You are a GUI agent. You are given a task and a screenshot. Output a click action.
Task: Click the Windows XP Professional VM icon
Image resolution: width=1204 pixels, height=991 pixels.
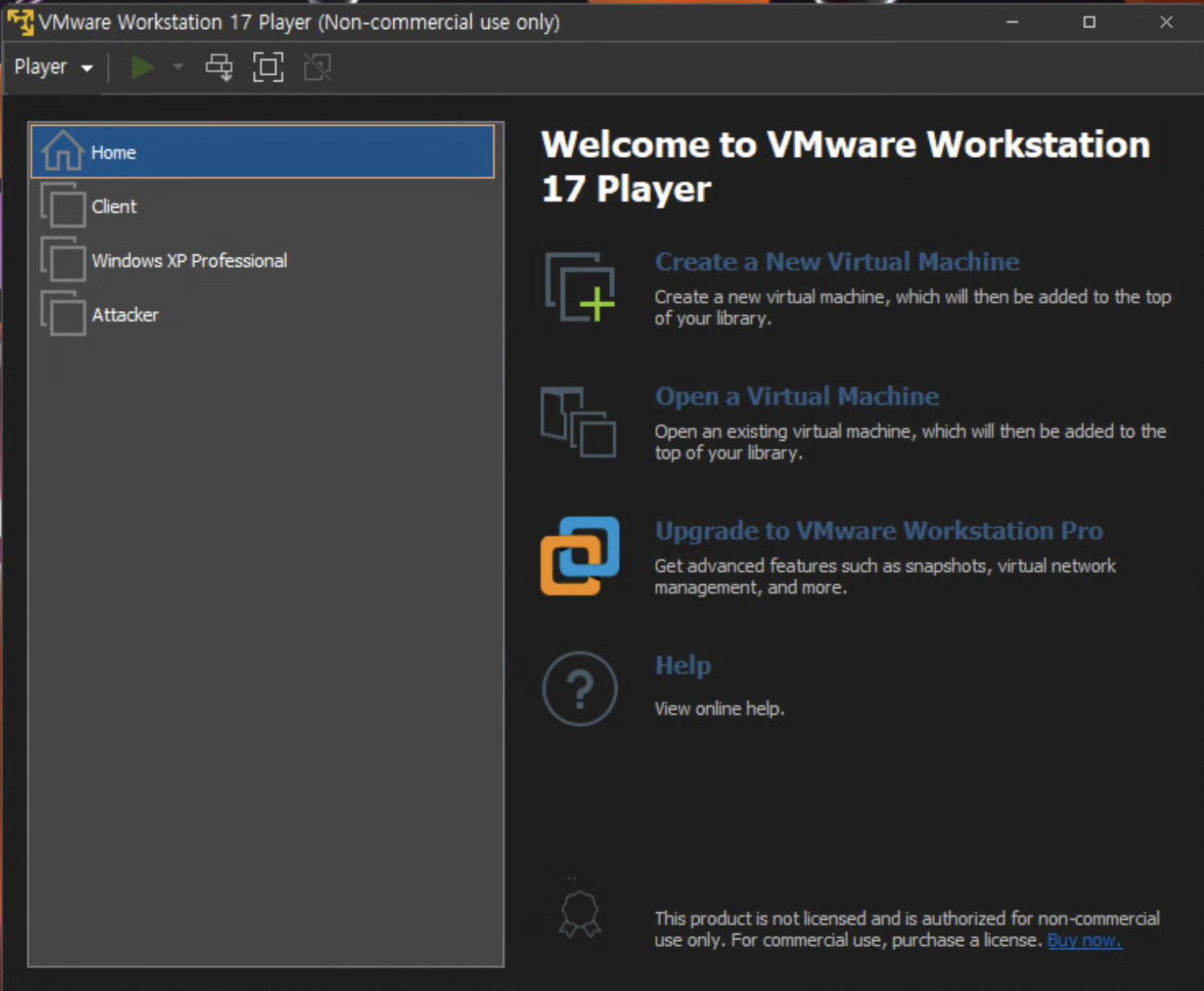[63, 259]
